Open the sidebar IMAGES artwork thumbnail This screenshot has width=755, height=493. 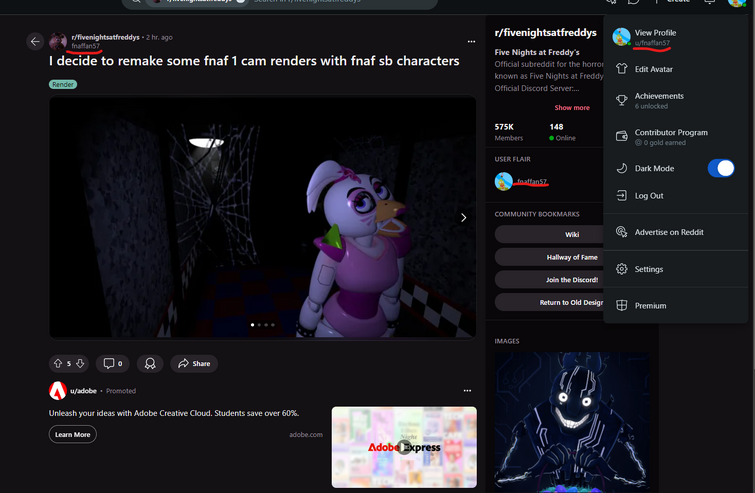(x=572, y=422)
